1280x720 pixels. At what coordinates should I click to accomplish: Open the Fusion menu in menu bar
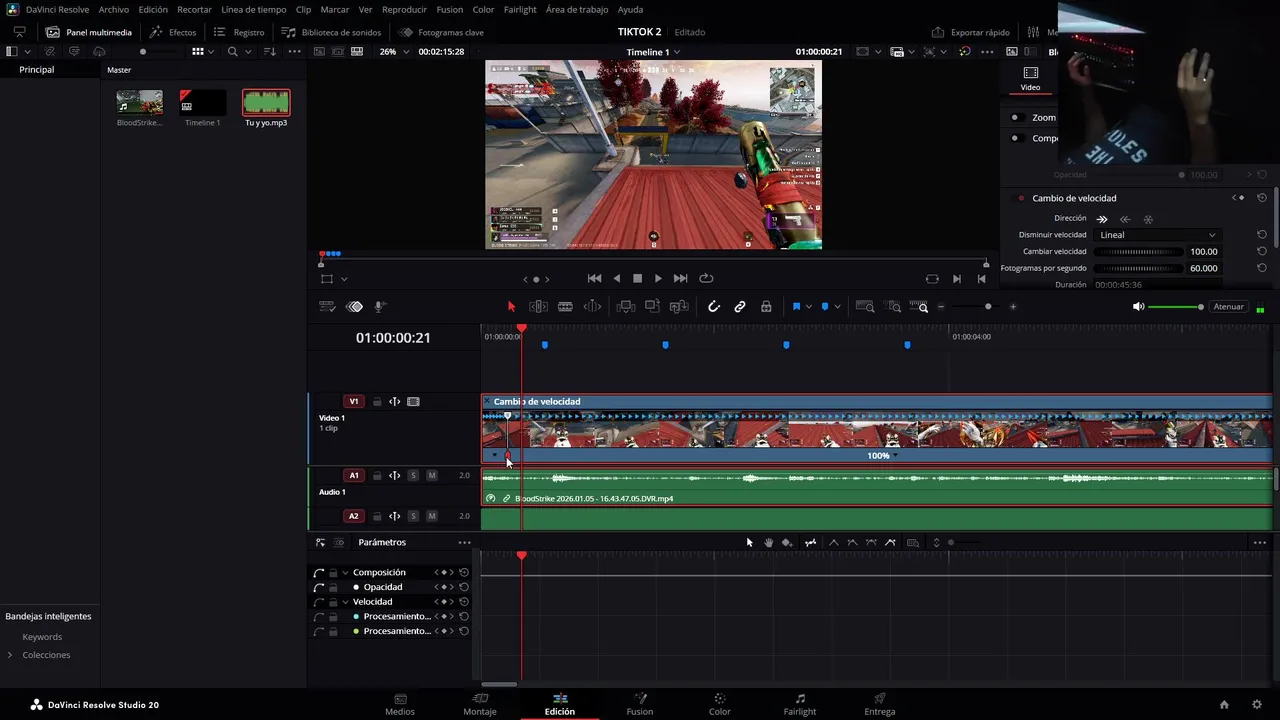tap(450, 9)
